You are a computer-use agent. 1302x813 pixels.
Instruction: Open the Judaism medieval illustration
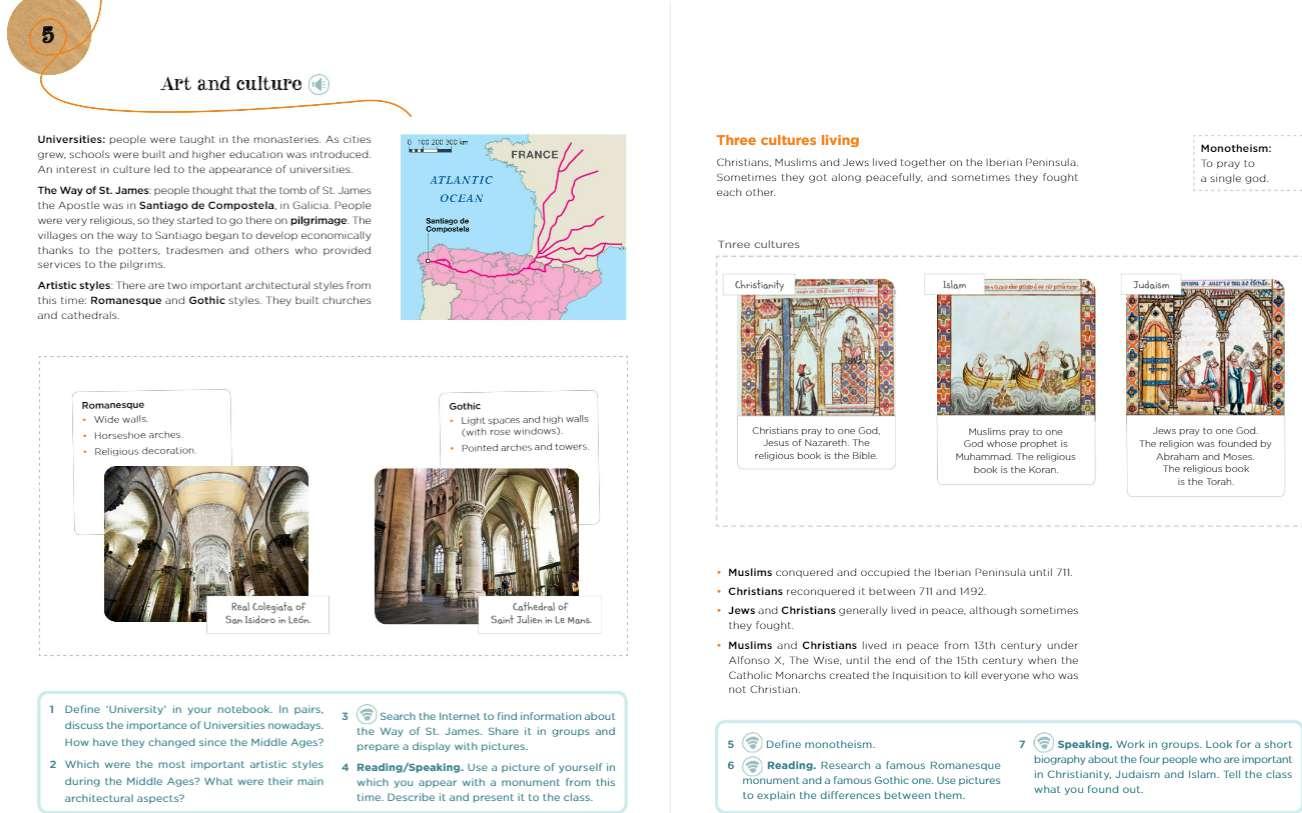tap(1206, 347)
